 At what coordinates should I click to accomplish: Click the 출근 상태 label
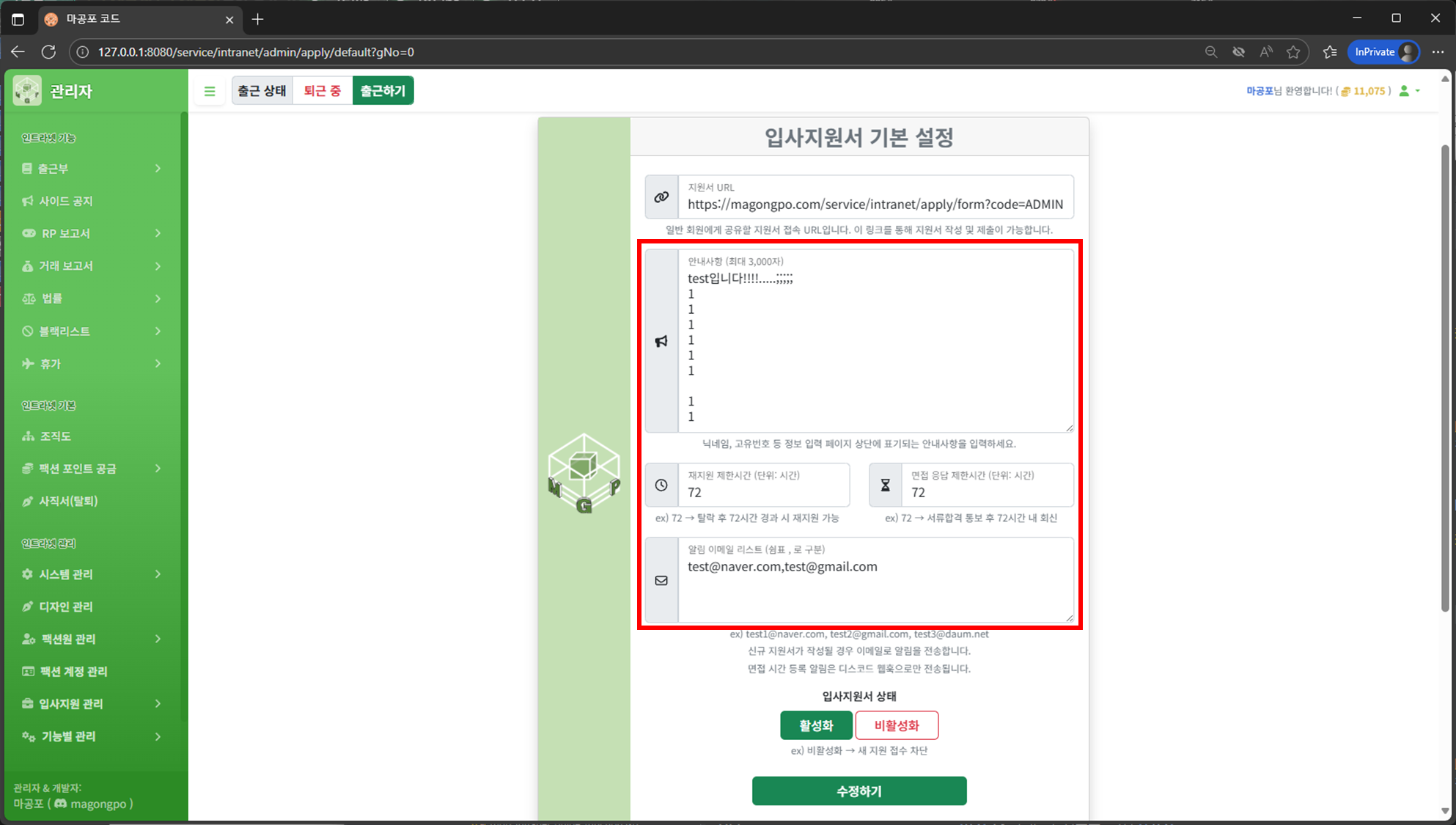(262, 91)
